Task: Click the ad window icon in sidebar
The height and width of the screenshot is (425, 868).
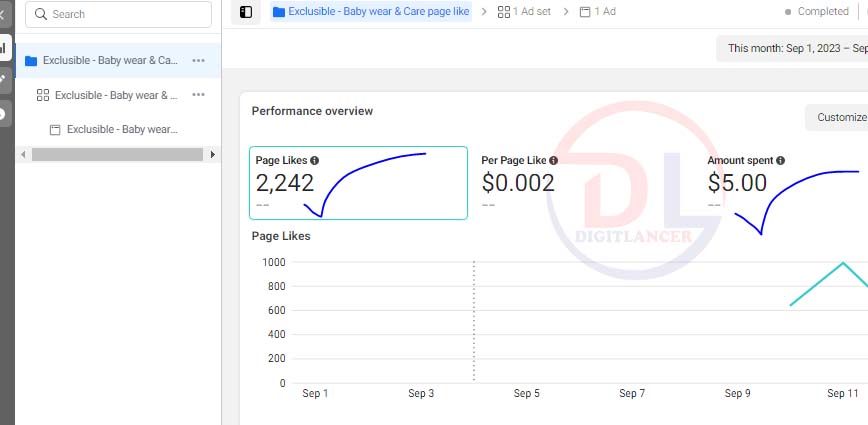Action: click(x=55, y=130)
